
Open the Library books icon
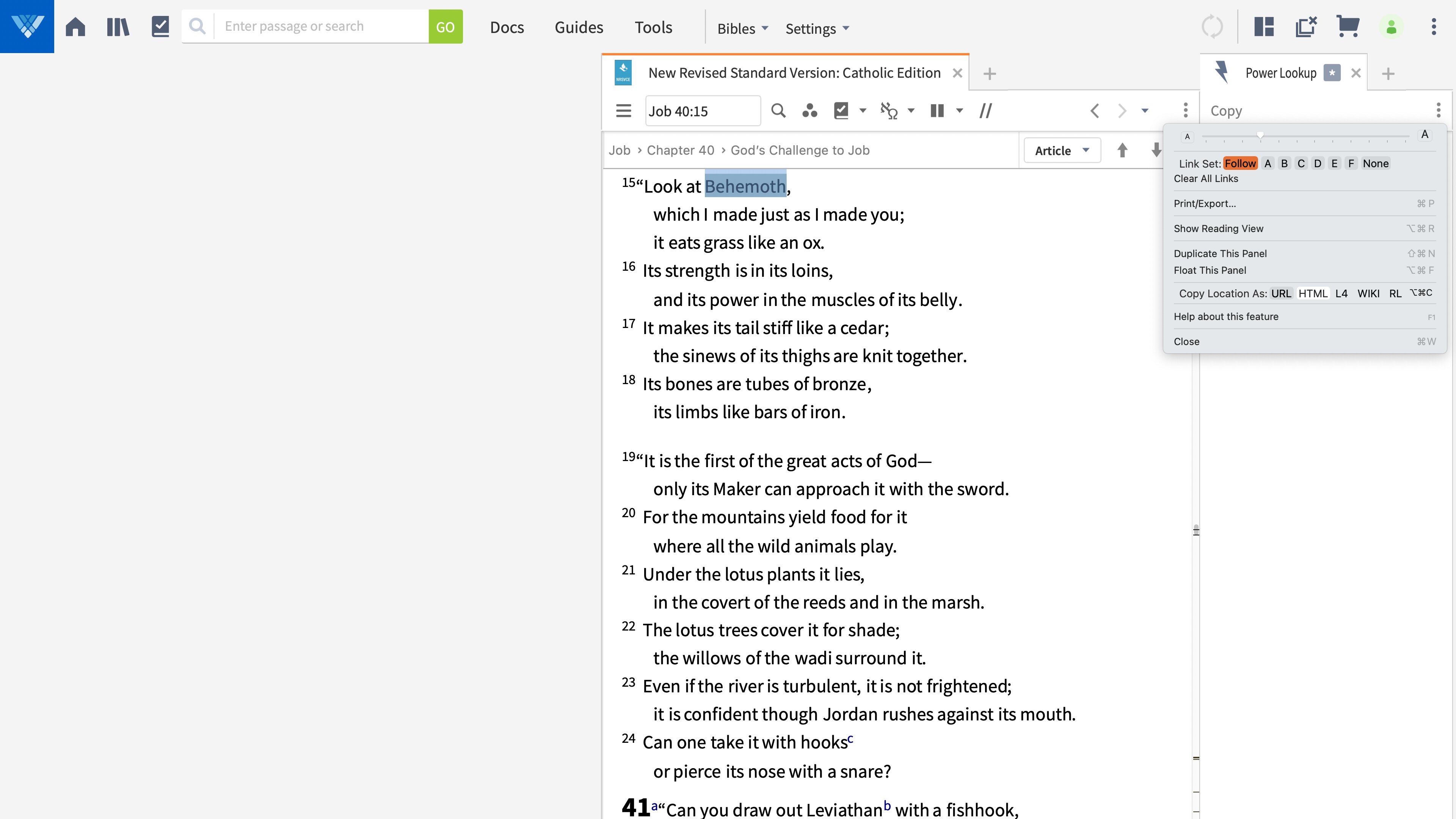[x=118, y=27]
